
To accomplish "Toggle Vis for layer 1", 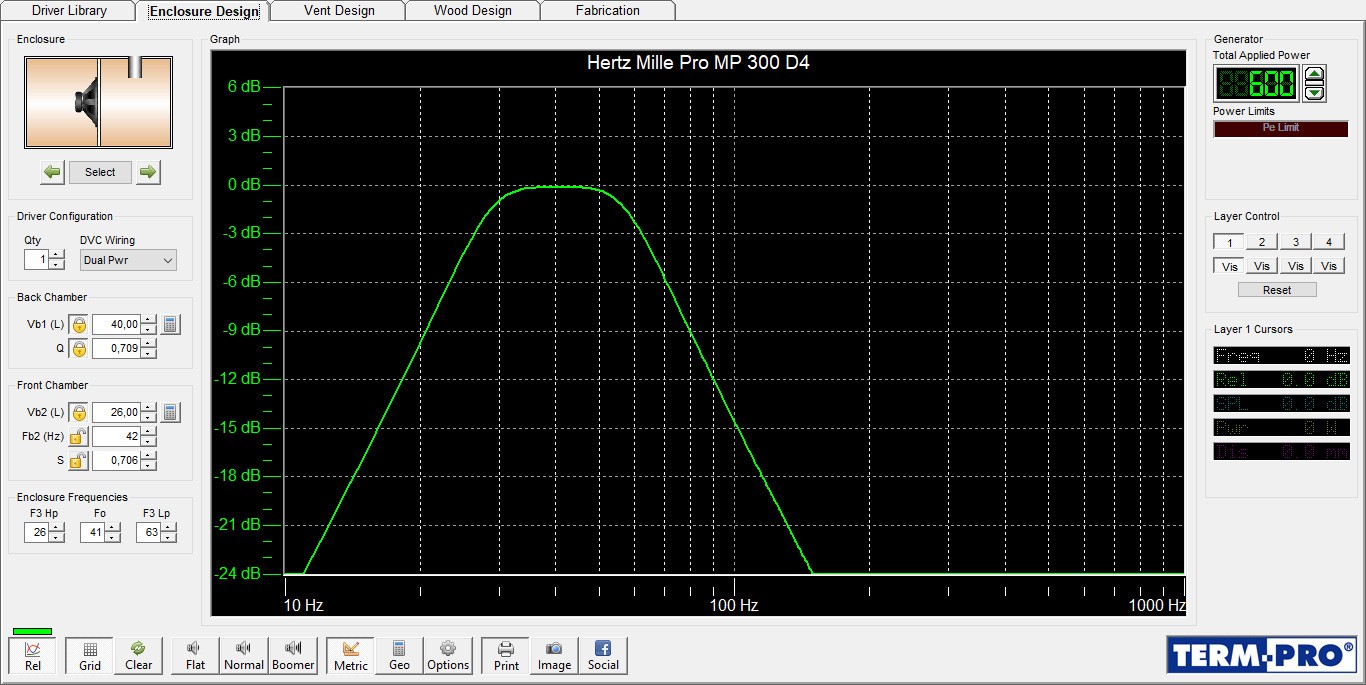I will click(1229, 266).
